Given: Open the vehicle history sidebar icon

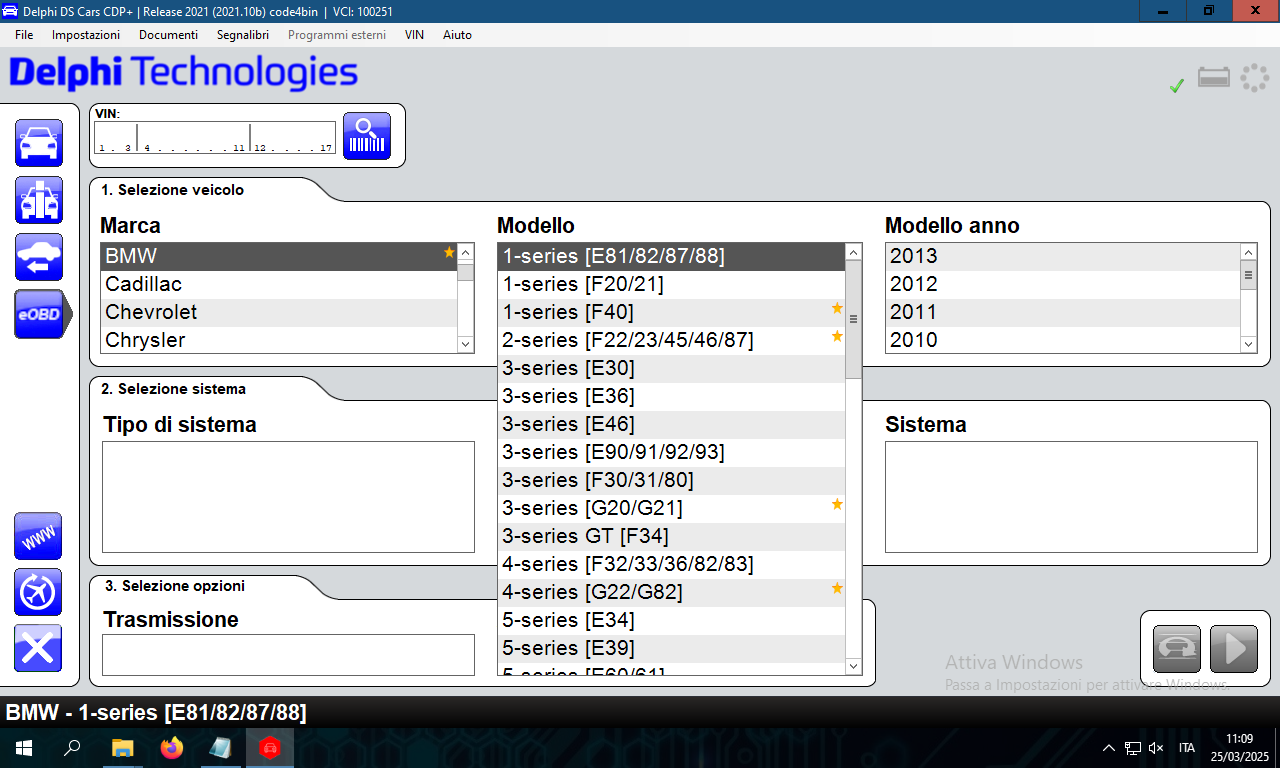Looking at the screenshot, I should click(39, 257).
